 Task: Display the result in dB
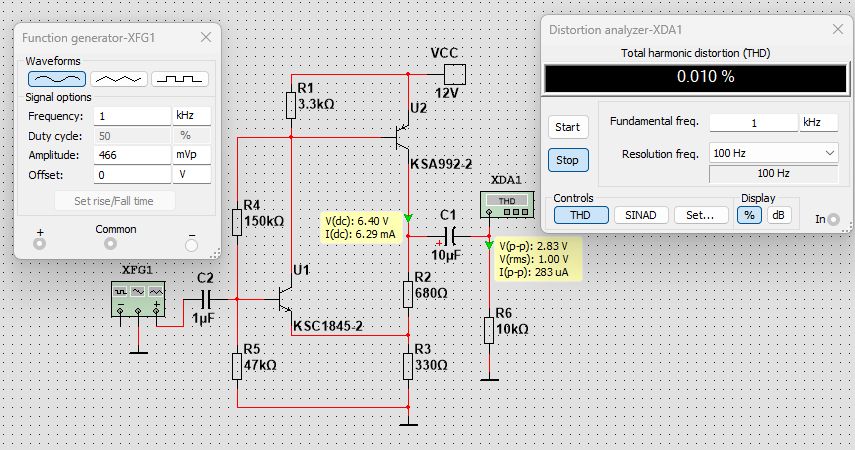[x=778, y=215]
